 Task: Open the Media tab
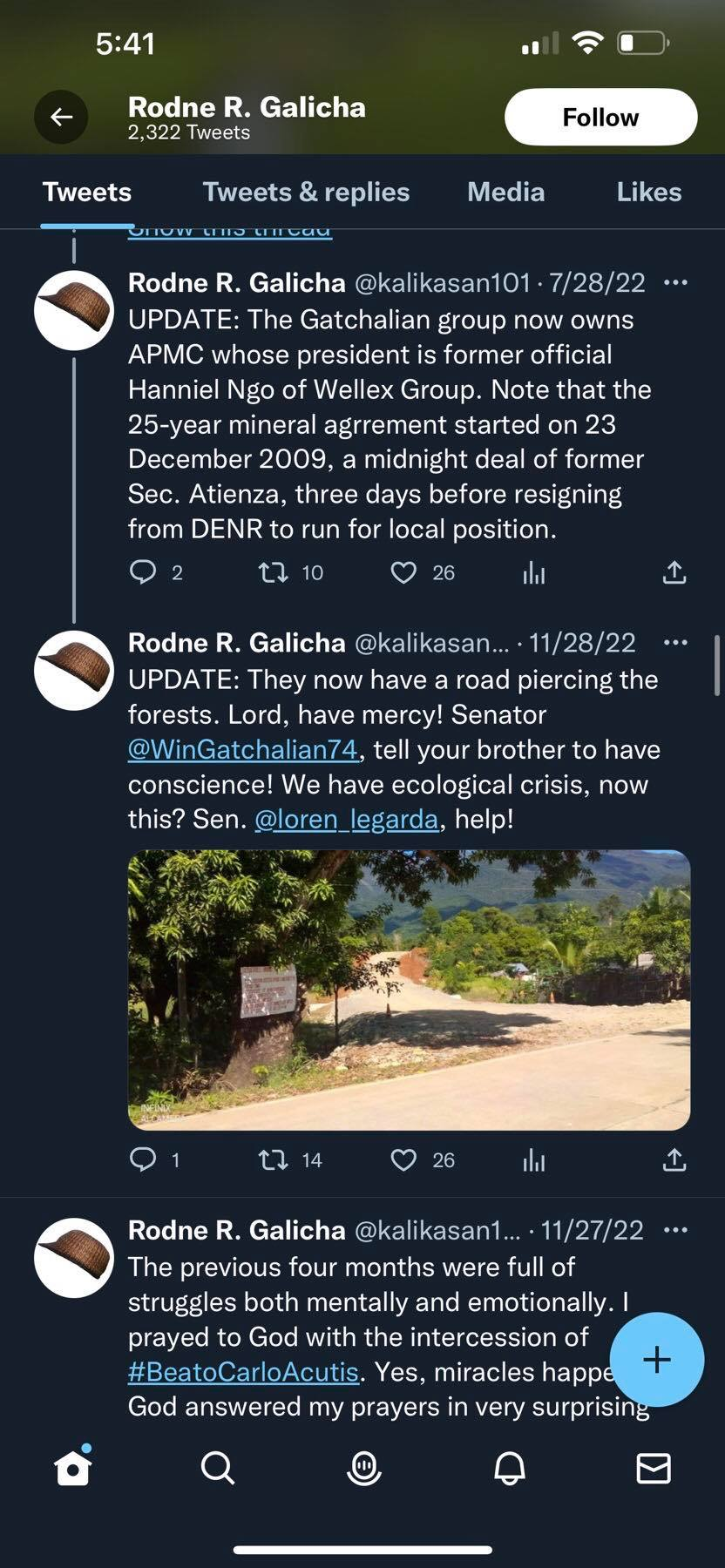[x=505, y=192]
